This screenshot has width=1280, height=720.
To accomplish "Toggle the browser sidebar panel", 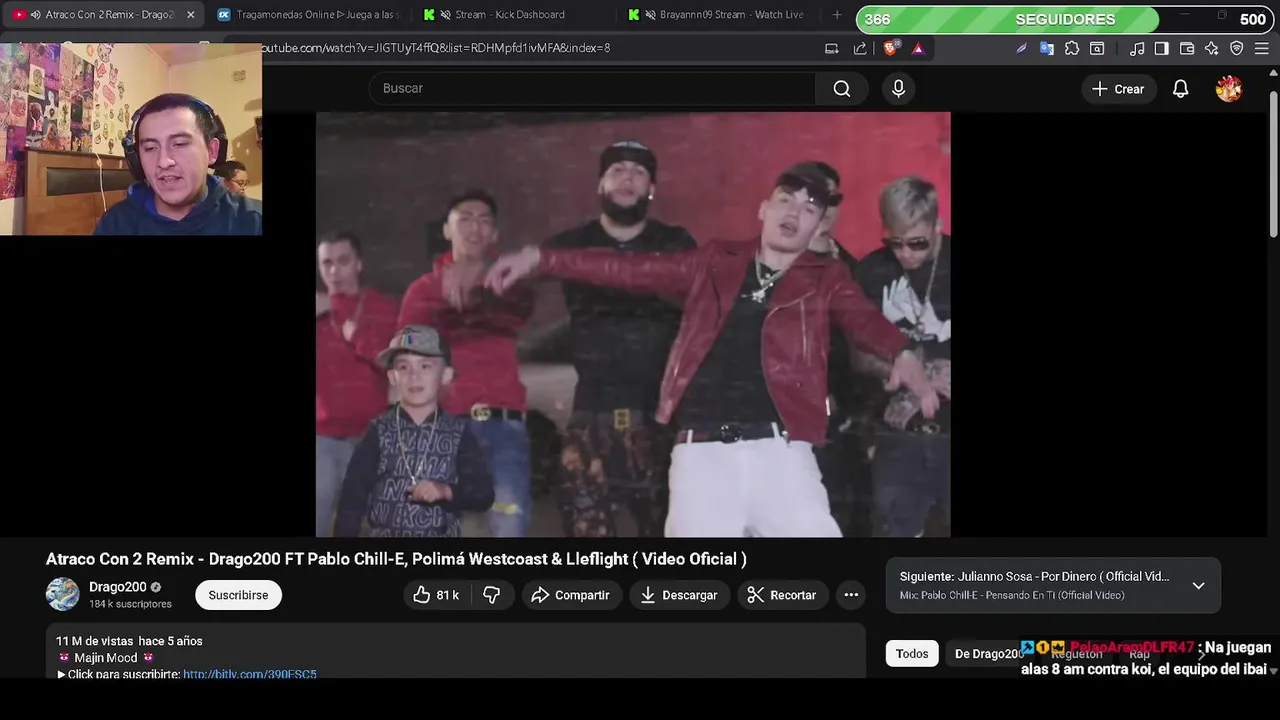I will click(x=1161, y=48).
